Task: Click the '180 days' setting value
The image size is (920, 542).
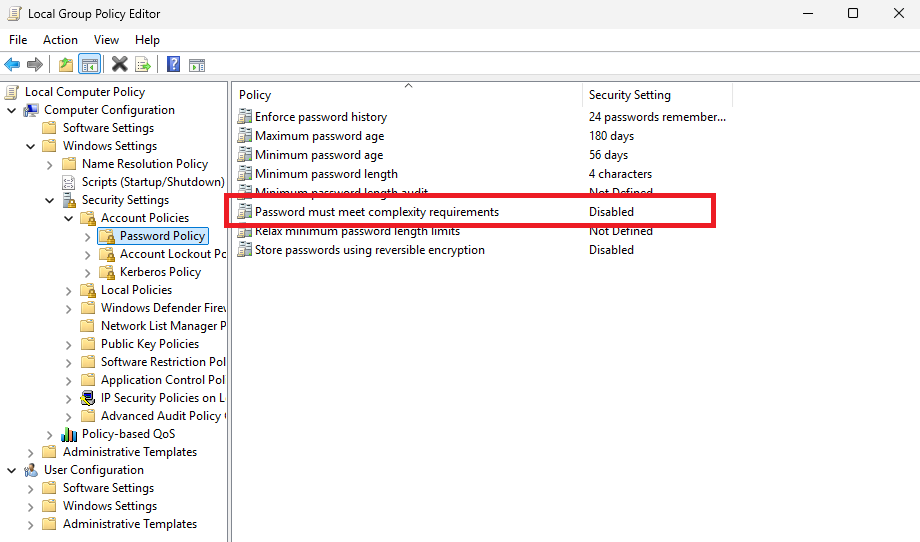Action: [x=611, y=136]
